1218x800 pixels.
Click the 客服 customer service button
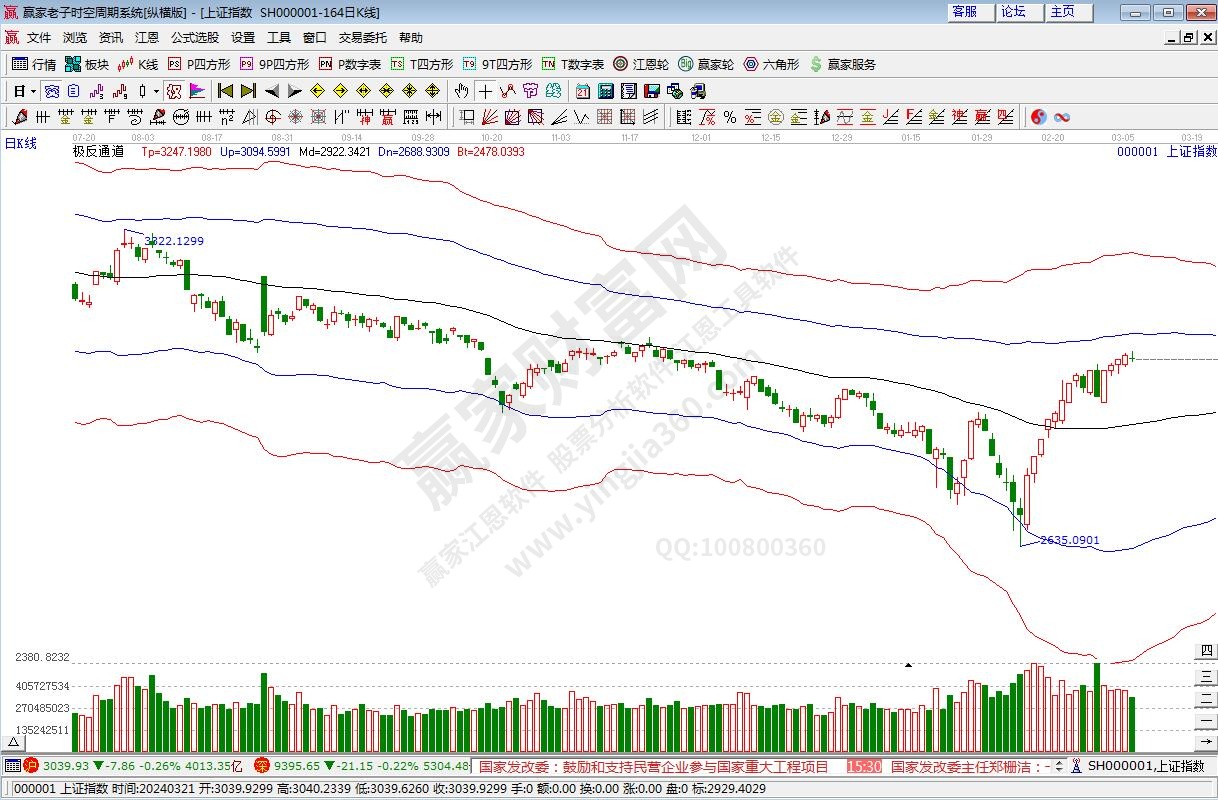(x=964, y=12)
